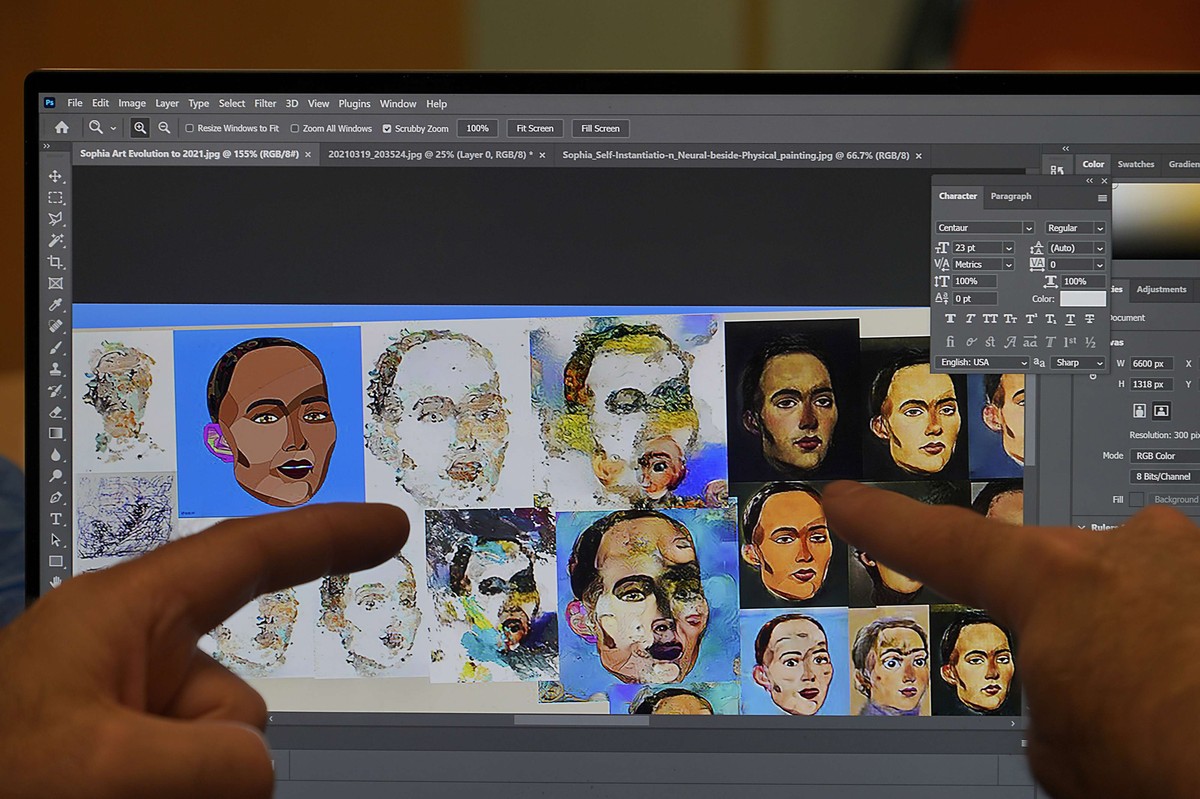Select the Brush tool

pyautogui.click(x=56, y=347)
